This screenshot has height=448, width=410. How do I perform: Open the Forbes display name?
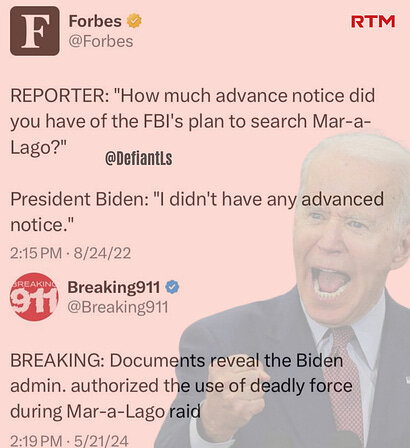click(x=95, y=21)
